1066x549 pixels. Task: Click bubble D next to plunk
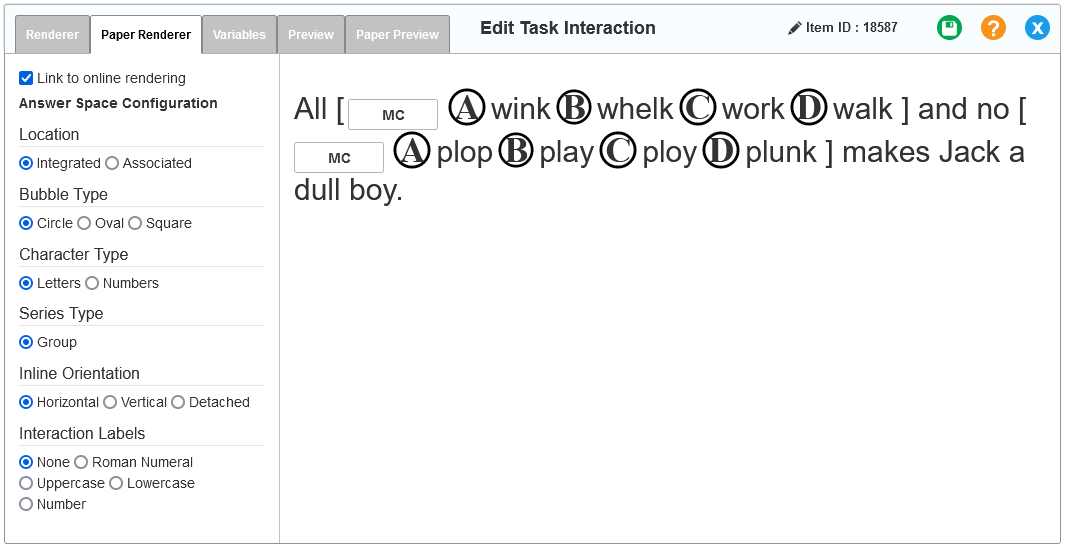[x=721, y=152]
